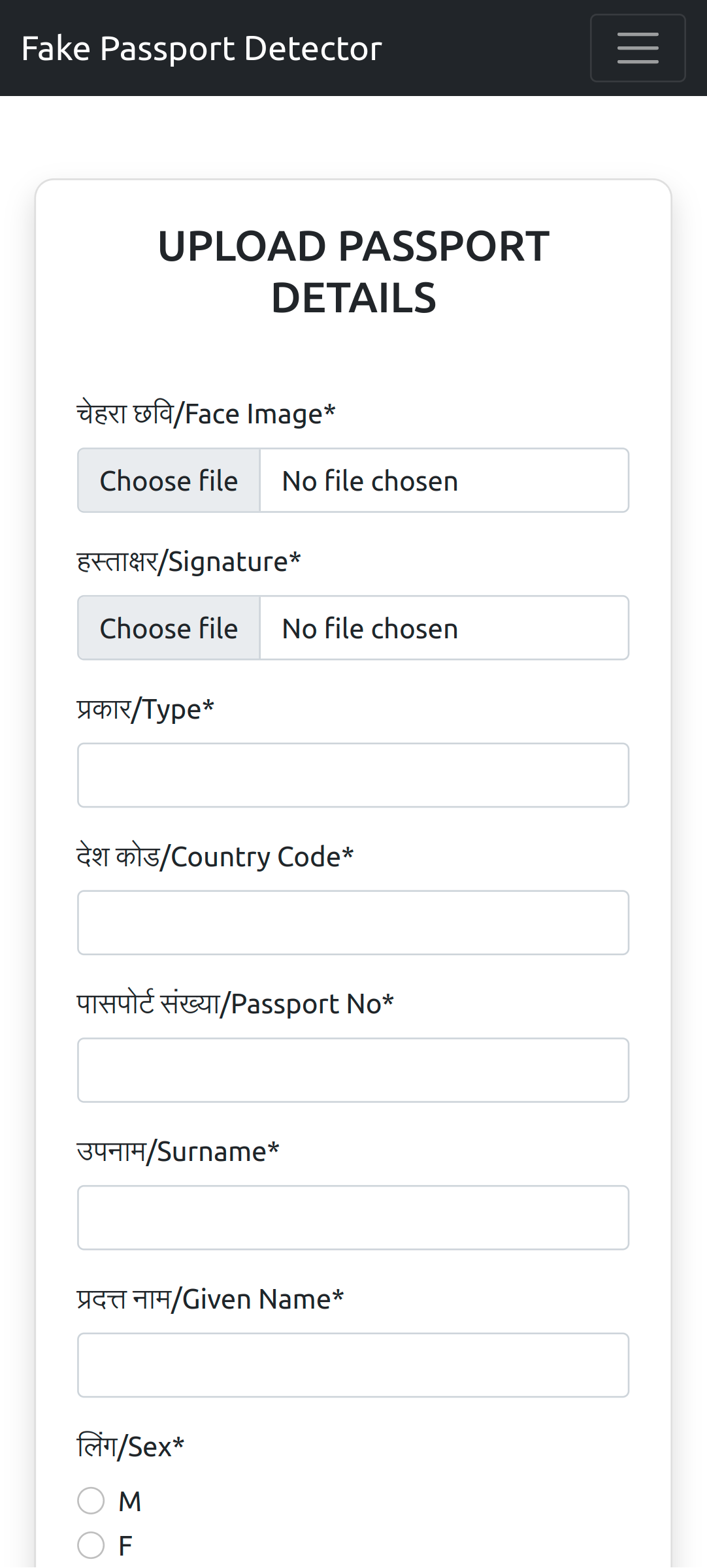The height and width of the screenshot is (1568, 707).
Task: Focus the Surname input field
Action: point(353,1218)
